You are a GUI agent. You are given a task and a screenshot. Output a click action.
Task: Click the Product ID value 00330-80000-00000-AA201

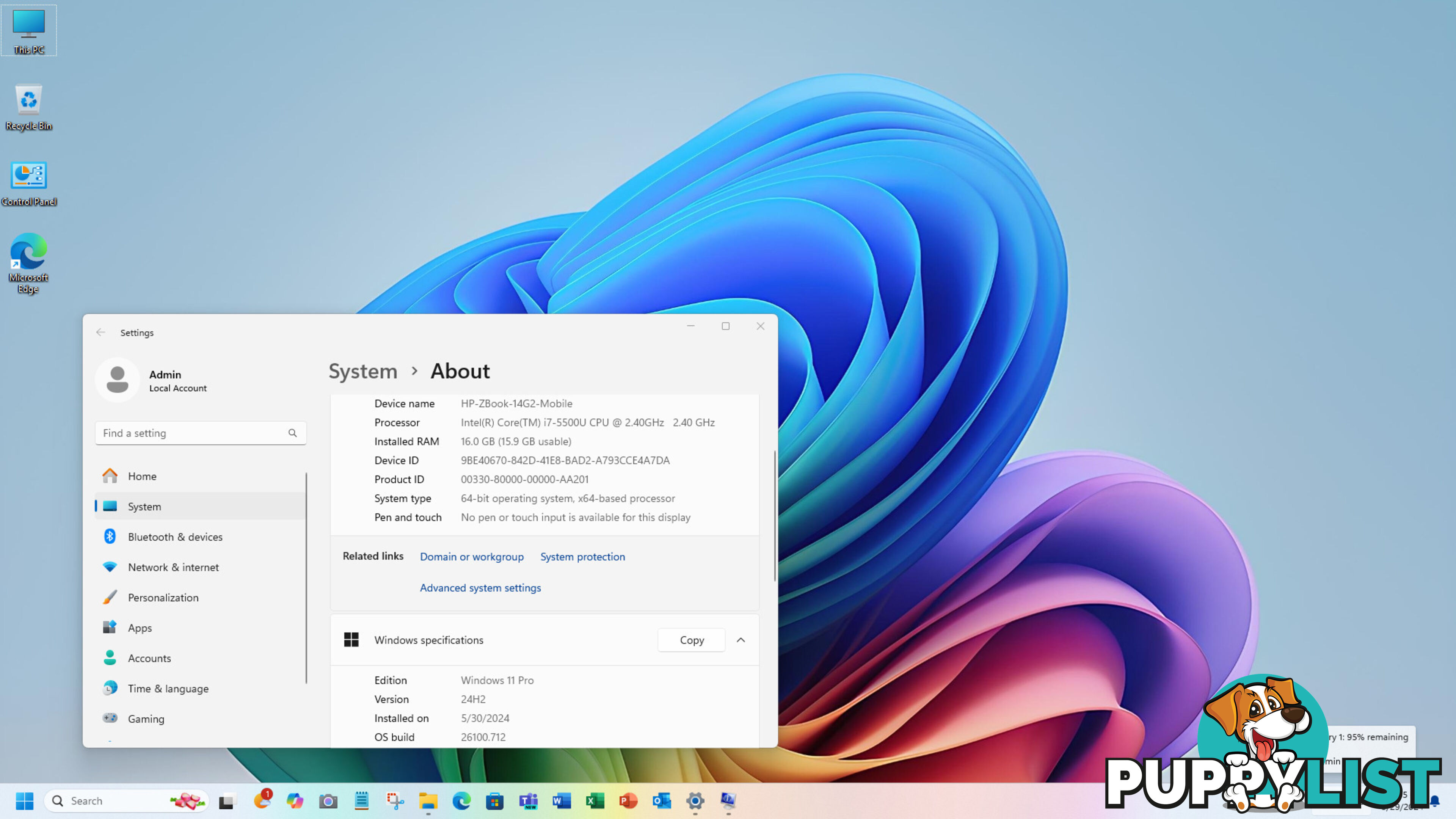tap(524, 479)
